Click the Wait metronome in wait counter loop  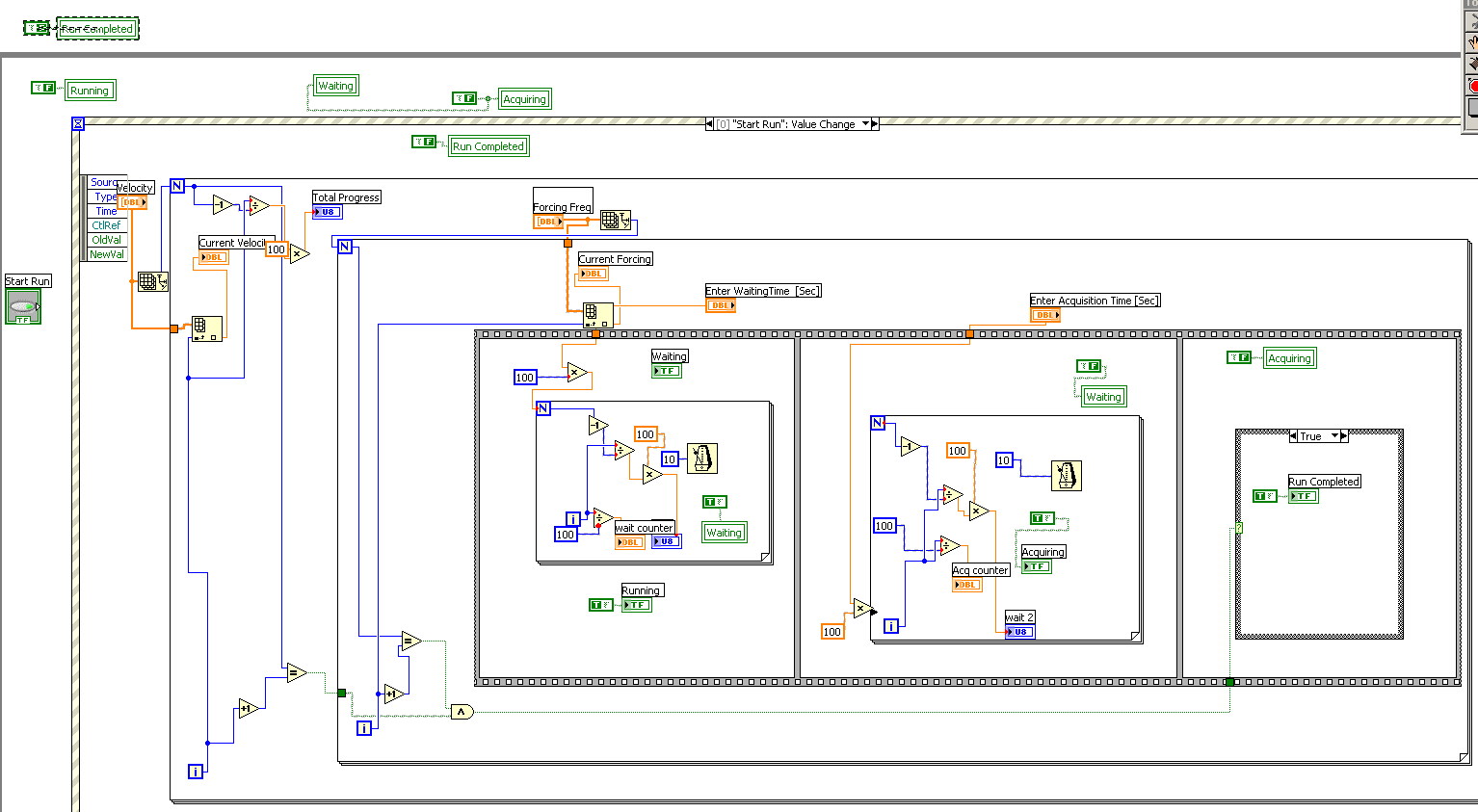click(701, 458)
